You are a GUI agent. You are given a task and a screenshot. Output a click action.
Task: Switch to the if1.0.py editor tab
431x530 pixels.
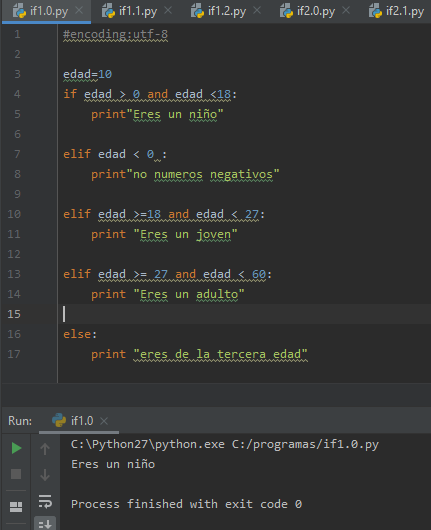pyautogui.click(x=46, y=11)
